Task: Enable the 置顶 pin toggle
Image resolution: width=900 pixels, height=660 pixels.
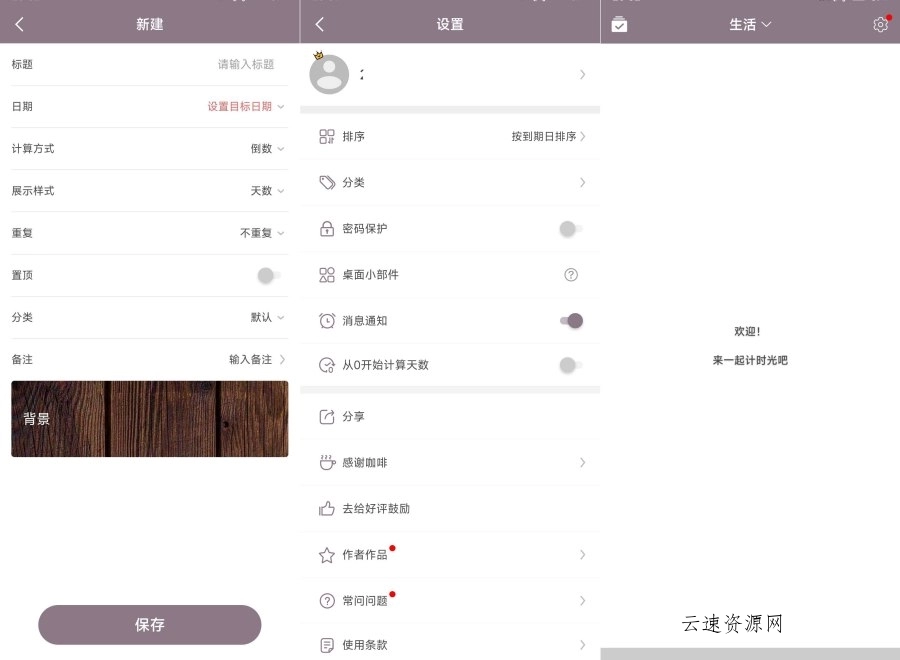Action: pyautogui.click(x=266, y=275)
